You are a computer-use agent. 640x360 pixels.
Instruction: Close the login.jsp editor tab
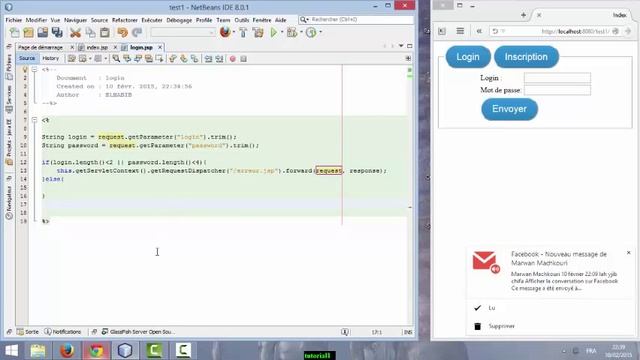160,47
